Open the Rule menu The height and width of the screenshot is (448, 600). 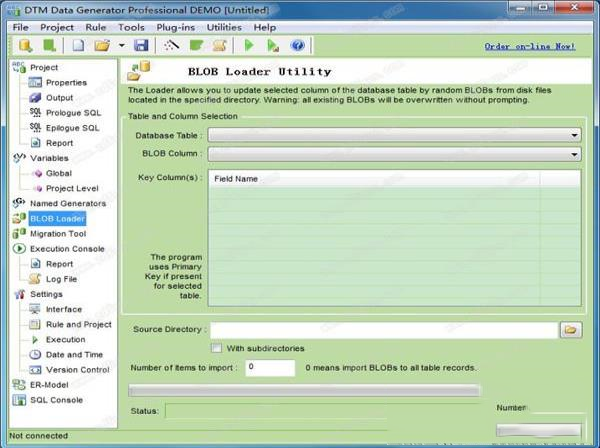(96, 28)
